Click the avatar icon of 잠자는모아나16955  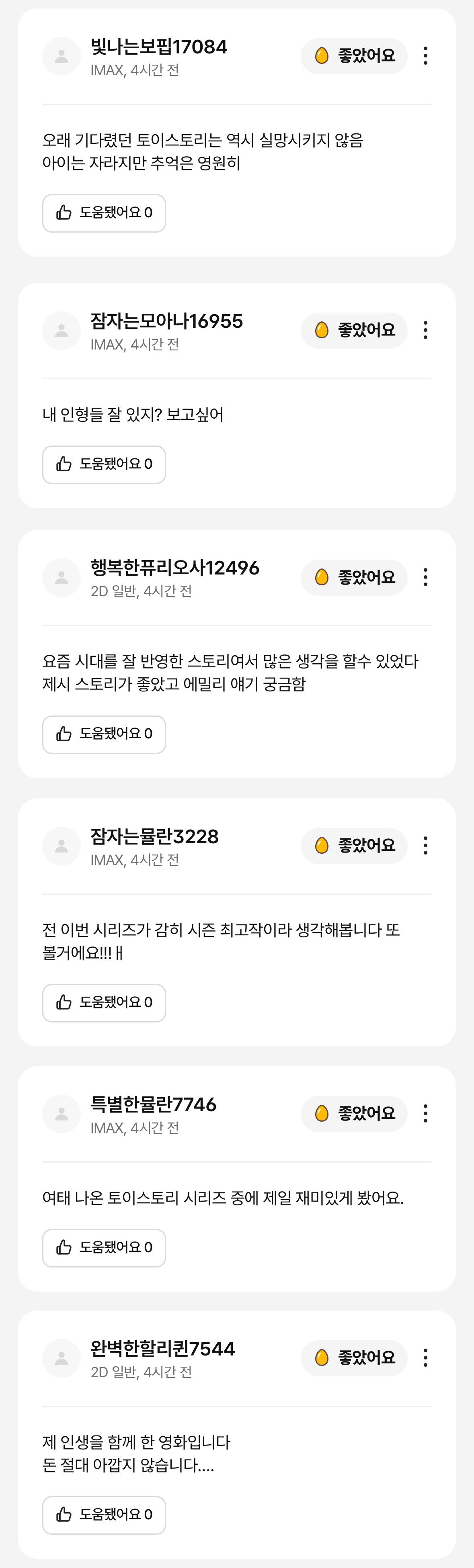[62, 331]
